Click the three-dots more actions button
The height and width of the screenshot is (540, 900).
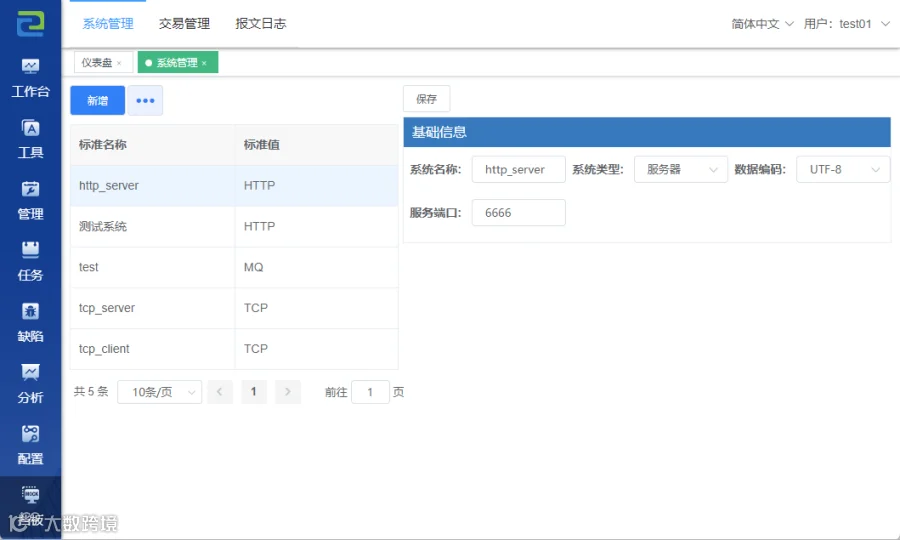(x=145, y=100)
